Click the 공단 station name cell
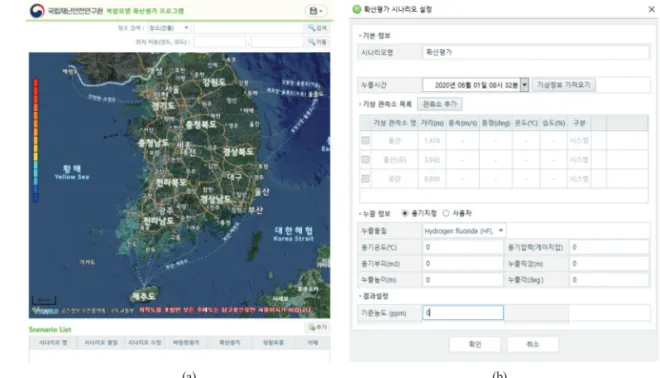 (x=394, y=178)
